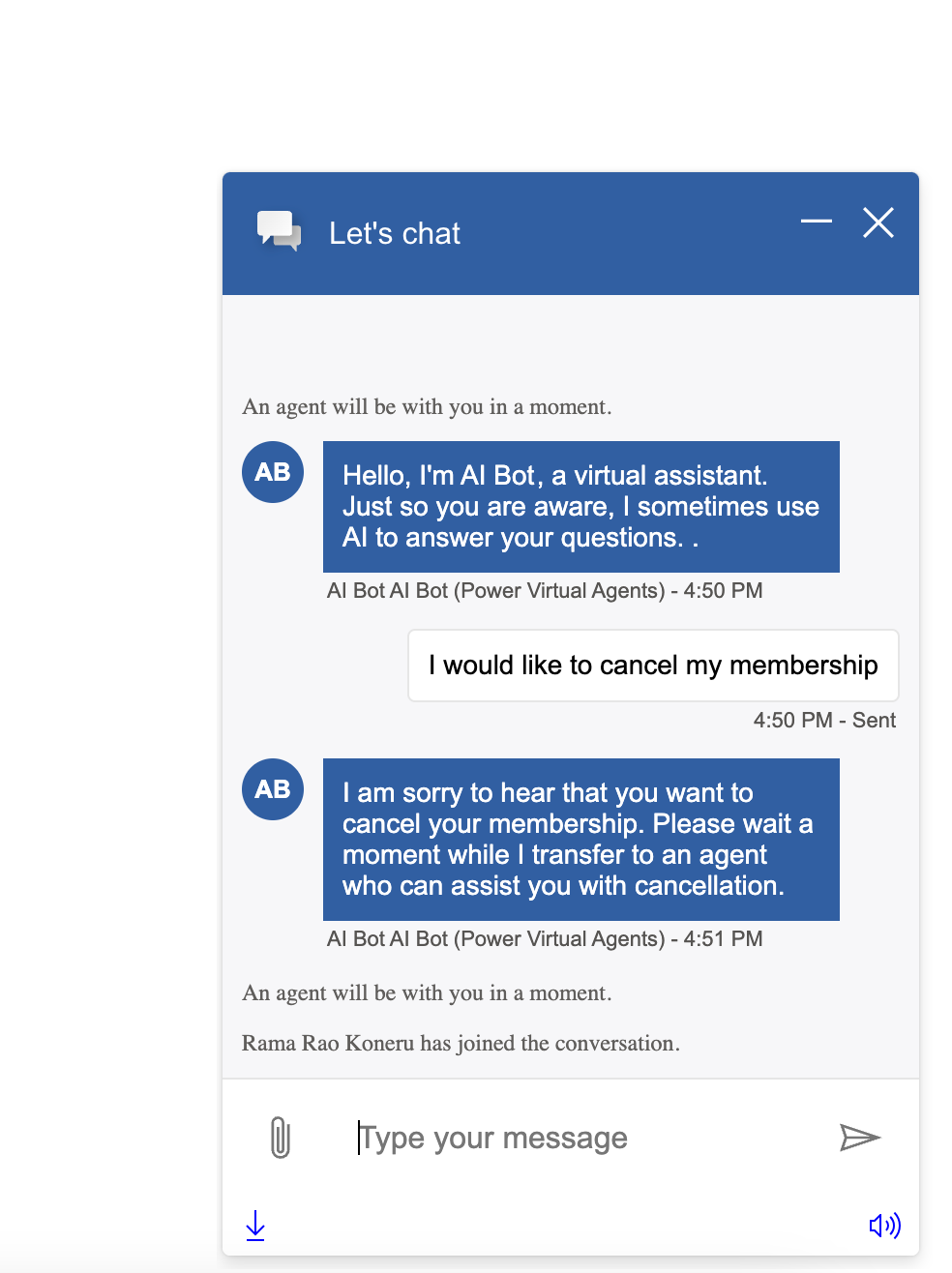This screenshot has height=1273, width=952.
Task: Click the "4:50 PM - Sent" status text
Action: (x=824, y=721)
